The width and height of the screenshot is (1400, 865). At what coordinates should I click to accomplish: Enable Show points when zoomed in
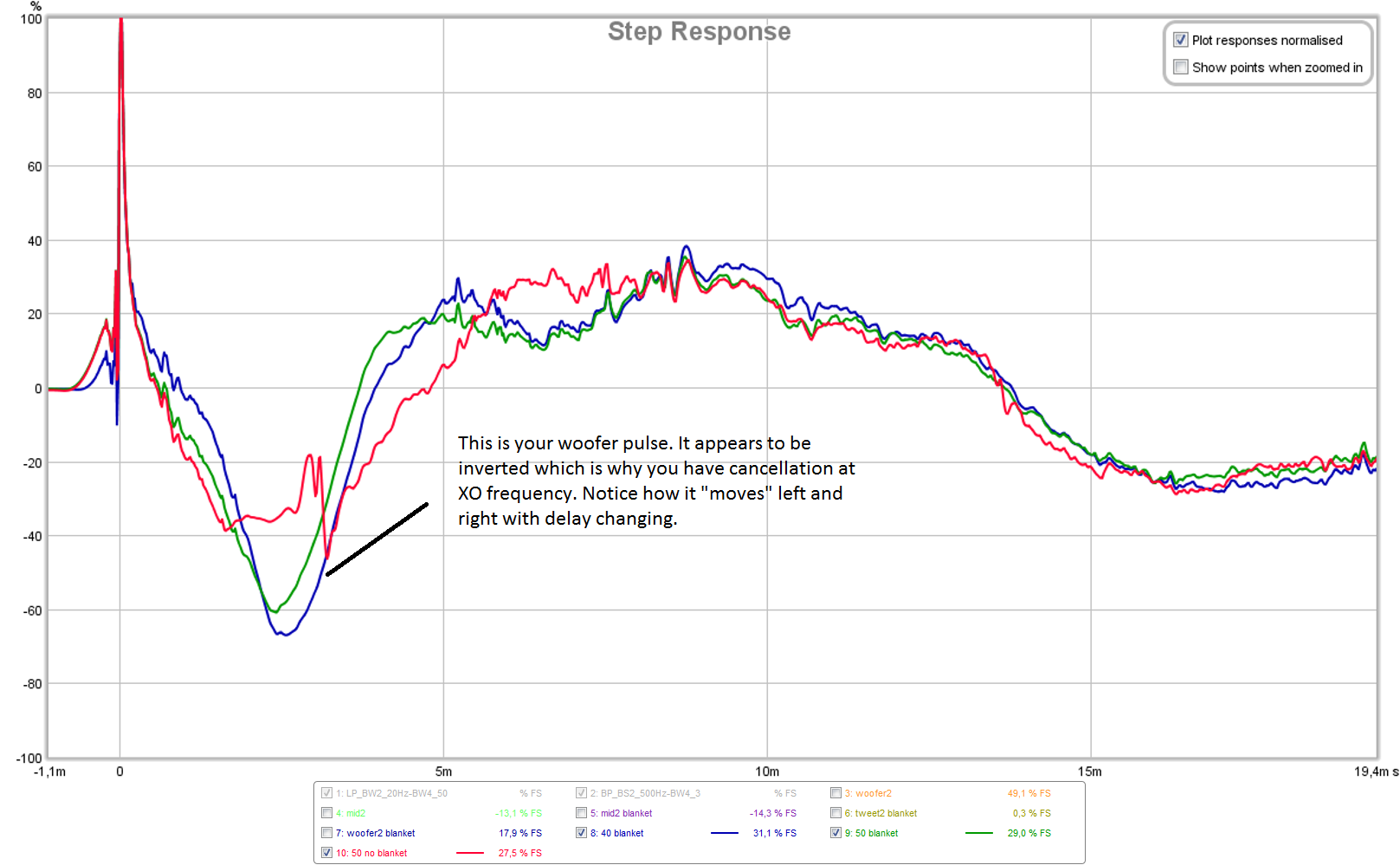[1180, 67]
